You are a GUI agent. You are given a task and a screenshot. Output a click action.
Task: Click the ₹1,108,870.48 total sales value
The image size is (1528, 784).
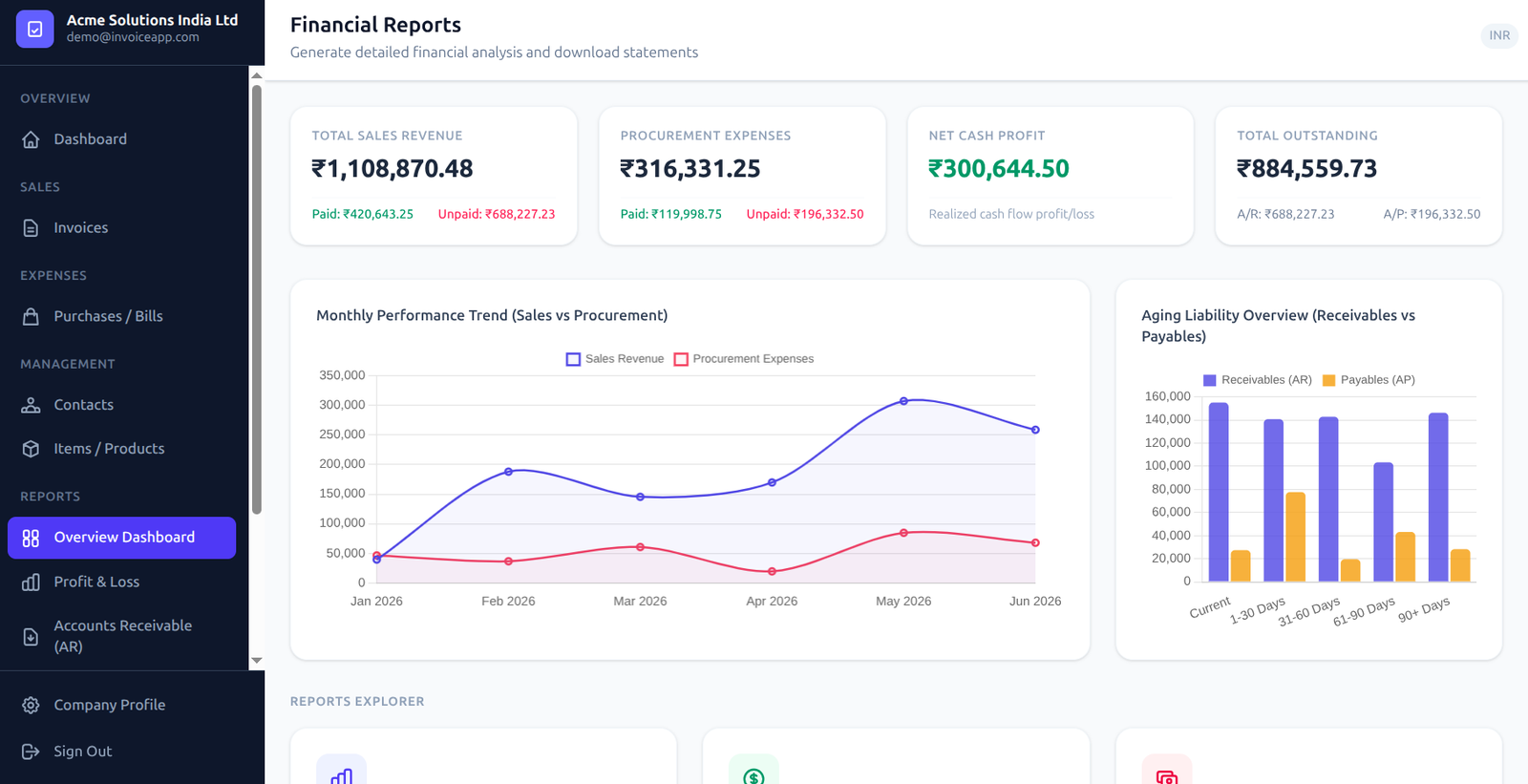pos(393,169)
